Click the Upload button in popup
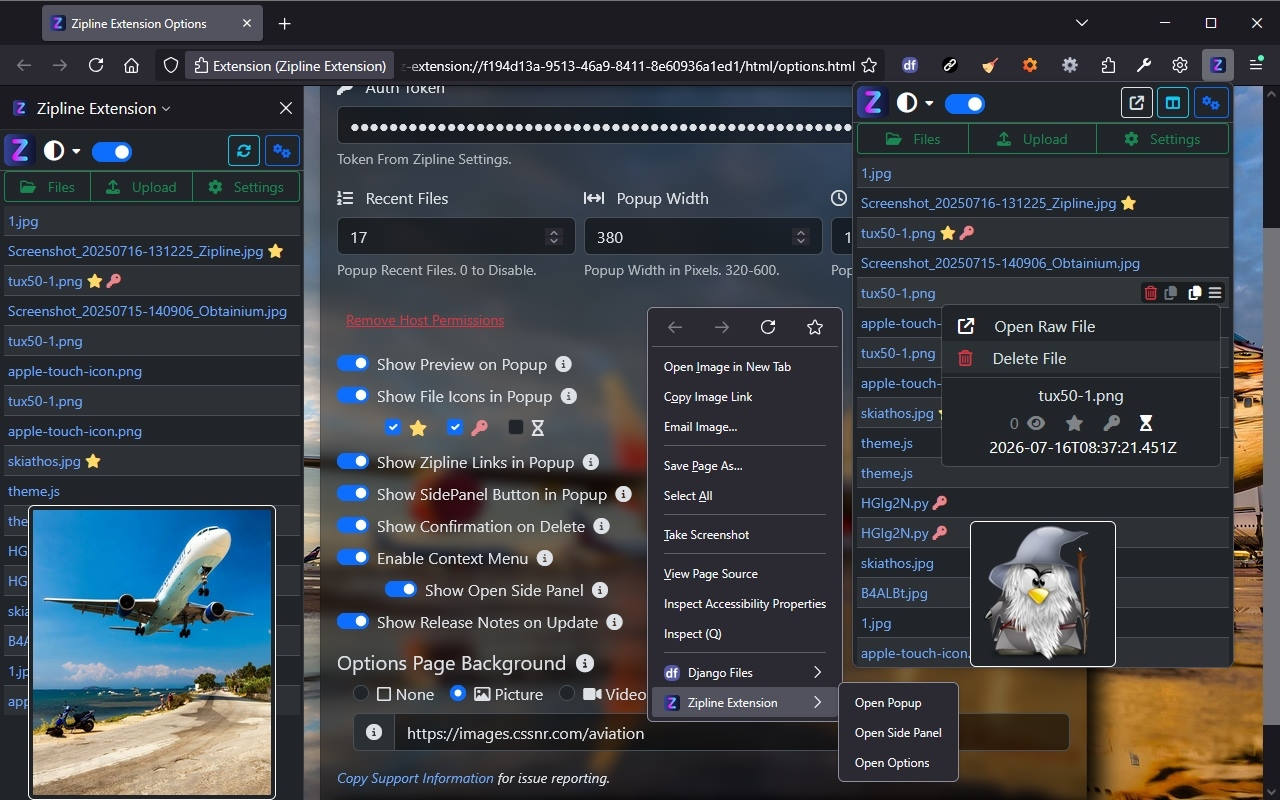Screen dimensions: 1280x800 pos(1033,139)
